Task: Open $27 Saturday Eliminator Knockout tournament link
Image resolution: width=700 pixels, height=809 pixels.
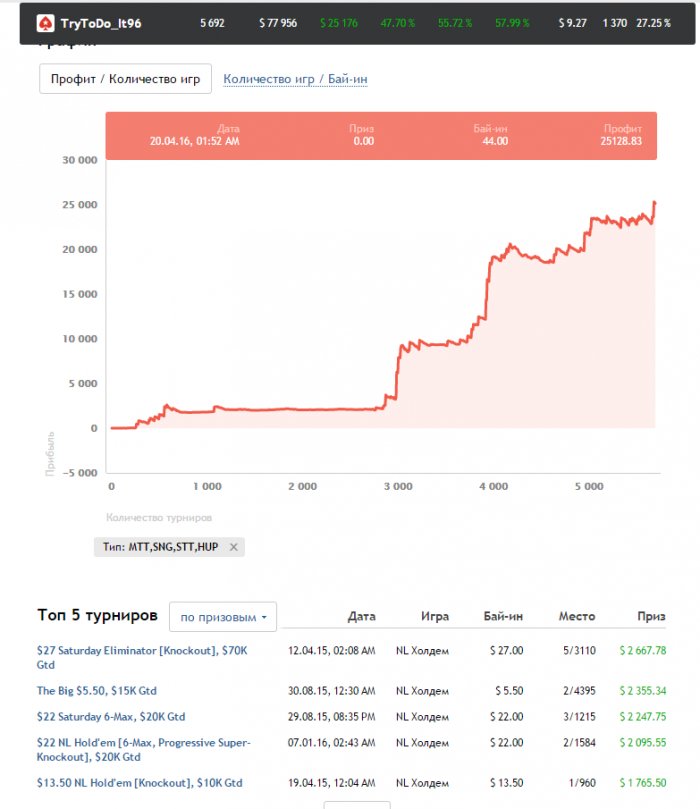Action: coord(142,657)
